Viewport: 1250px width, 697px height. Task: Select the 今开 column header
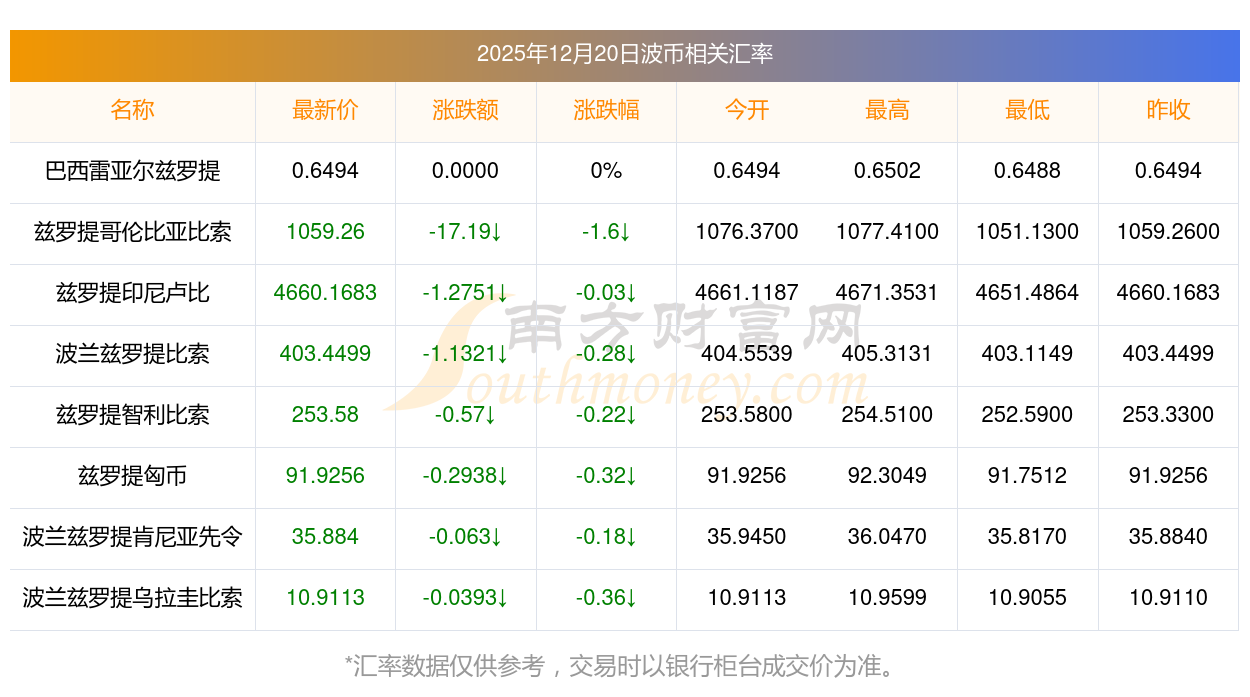pos(747,110)
